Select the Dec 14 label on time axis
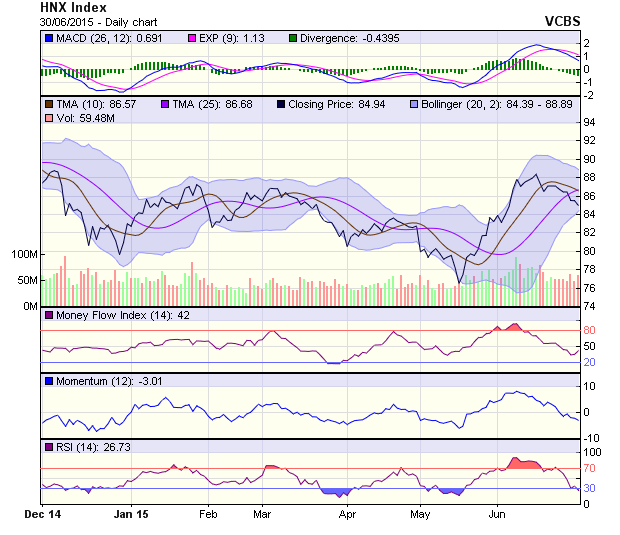The width and height of the screenshot is (620, 535). point(43,515)
